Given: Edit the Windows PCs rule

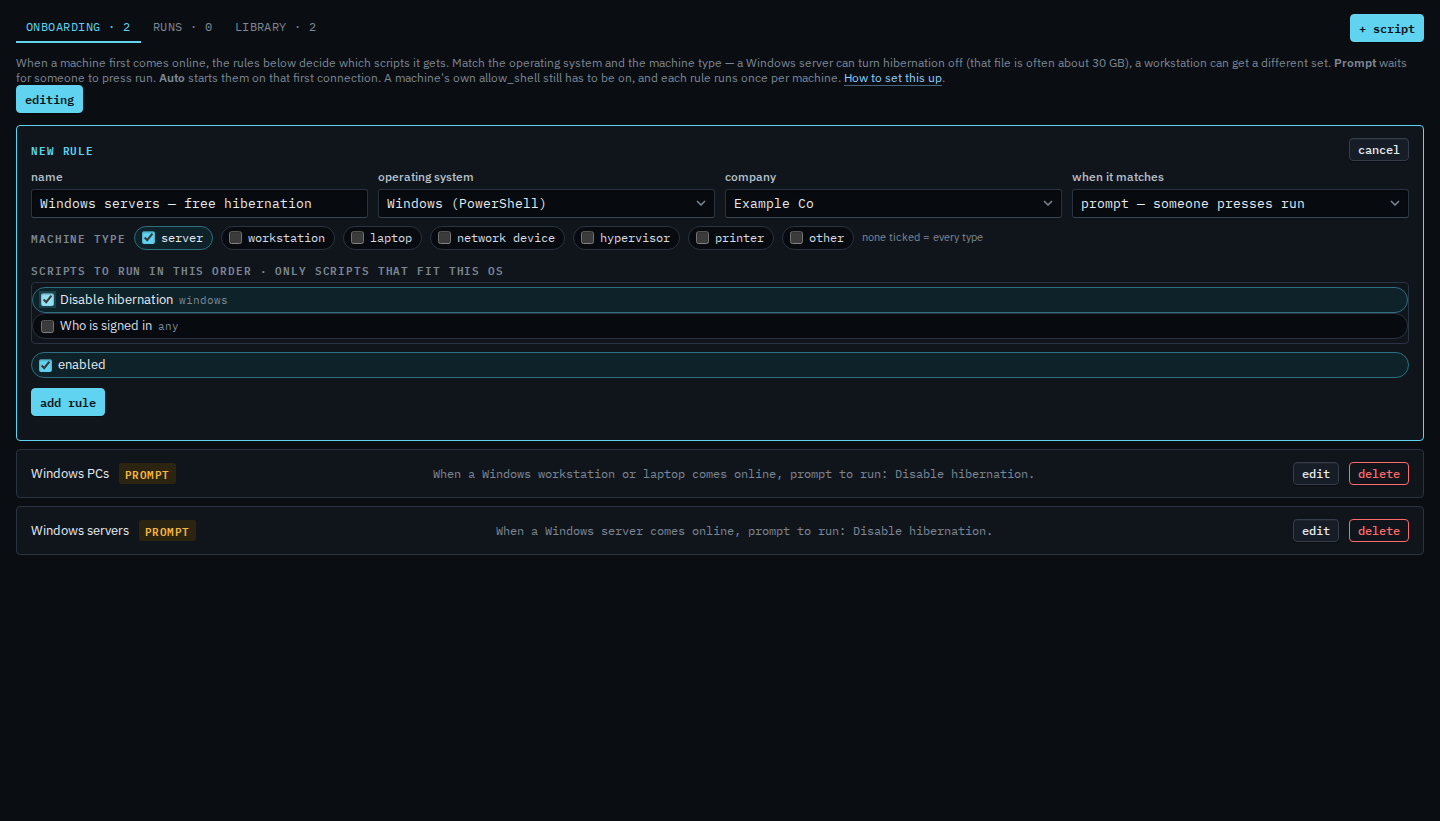Looking at the screenshot, I should (1315, 474).
